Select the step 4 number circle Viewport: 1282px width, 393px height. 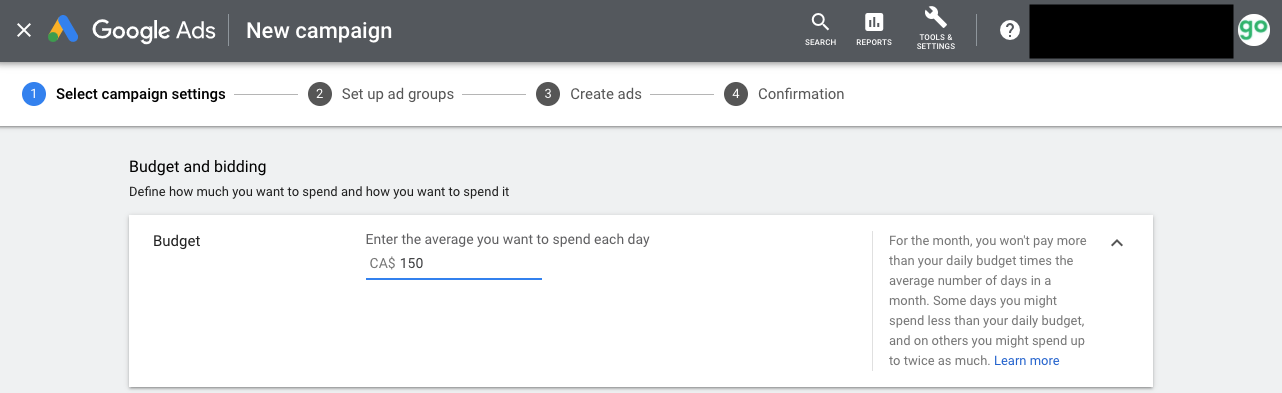pyautogui.click(x=736, y=94)
